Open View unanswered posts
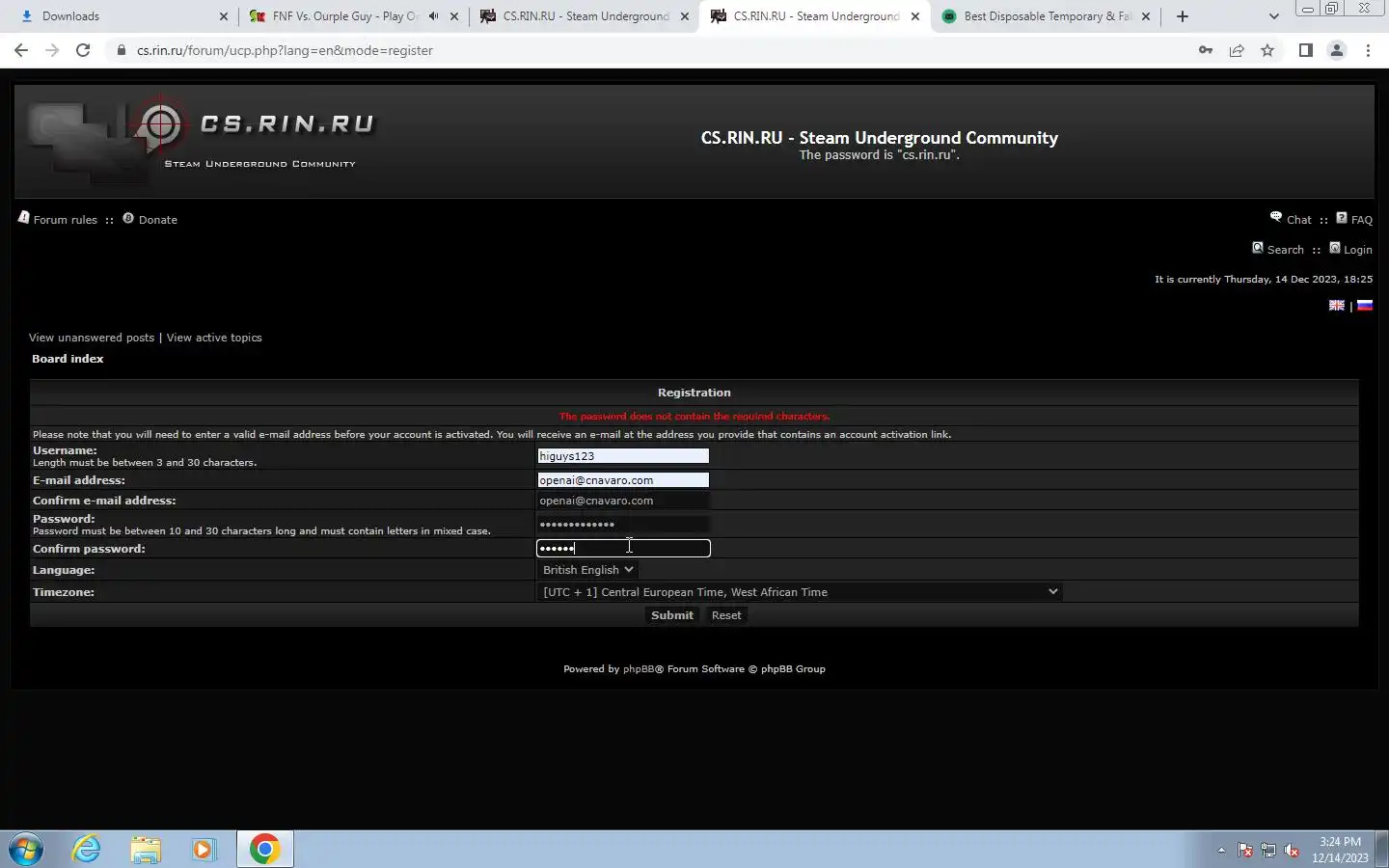The height and width of the screenshot is (868, 1389). click(x=92, y=338)
